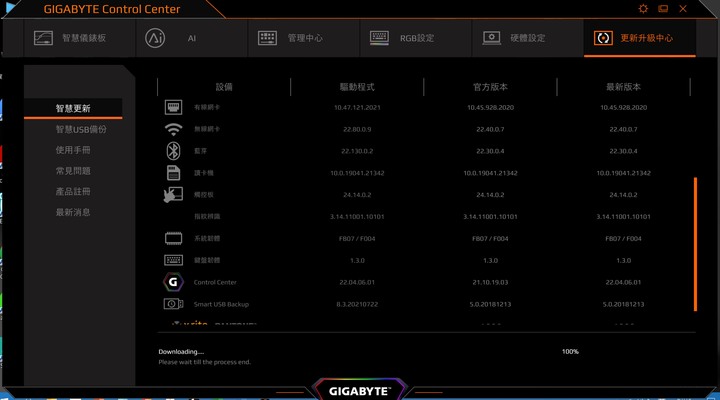Image resolution: width=720 pixels, height=400 pixels.
Task: Switch to the AI tab
Action: coord(192,38)
